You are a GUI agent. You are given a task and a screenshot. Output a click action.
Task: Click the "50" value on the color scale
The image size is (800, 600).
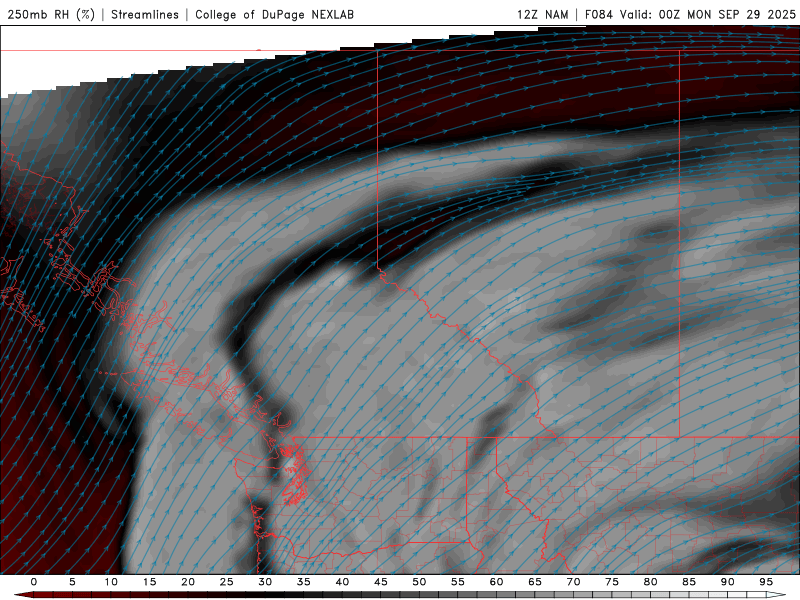click(x=419, y=582)
